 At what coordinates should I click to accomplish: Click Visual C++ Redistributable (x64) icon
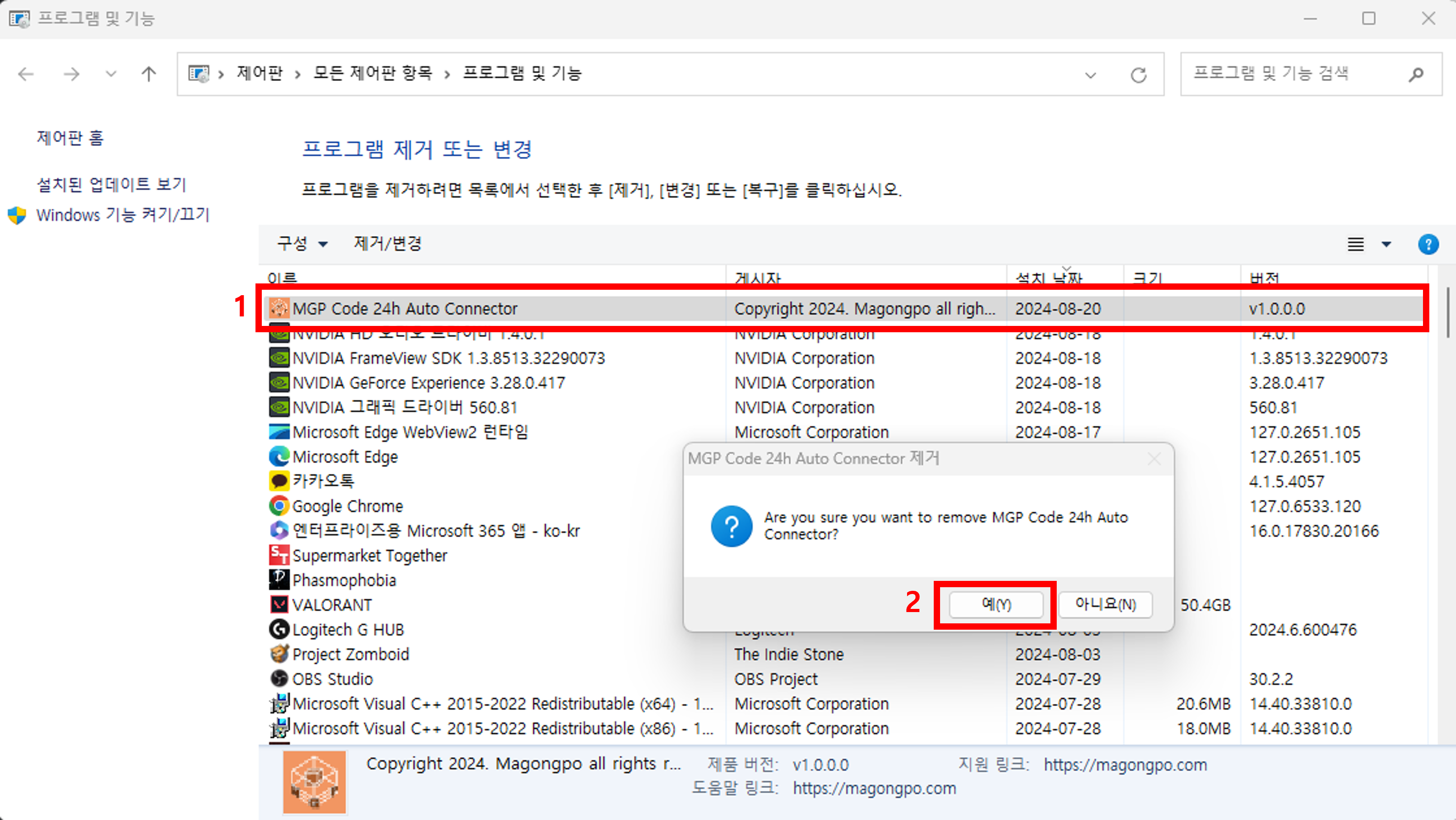(279, 703)
